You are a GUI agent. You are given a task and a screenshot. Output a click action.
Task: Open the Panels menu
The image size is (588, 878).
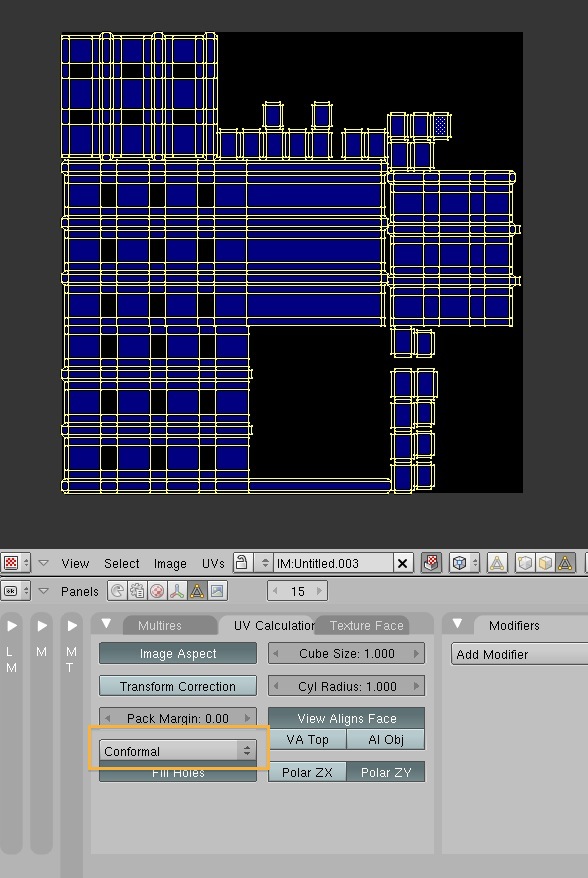click(80, 591)
